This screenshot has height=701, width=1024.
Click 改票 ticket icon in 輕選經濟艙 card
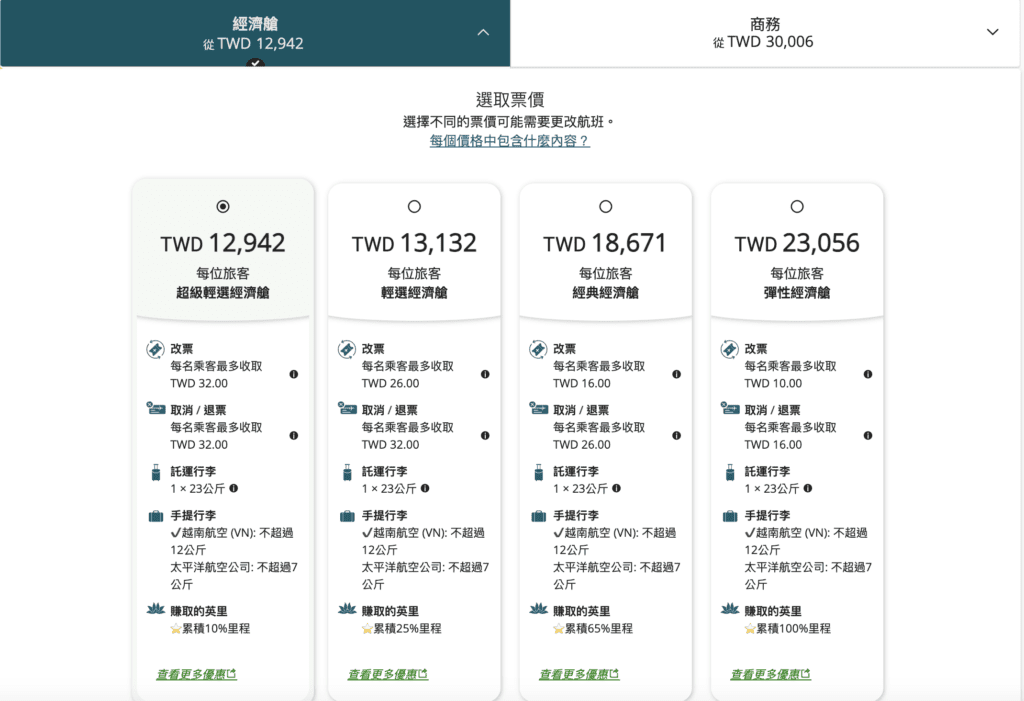coord(347,350)
